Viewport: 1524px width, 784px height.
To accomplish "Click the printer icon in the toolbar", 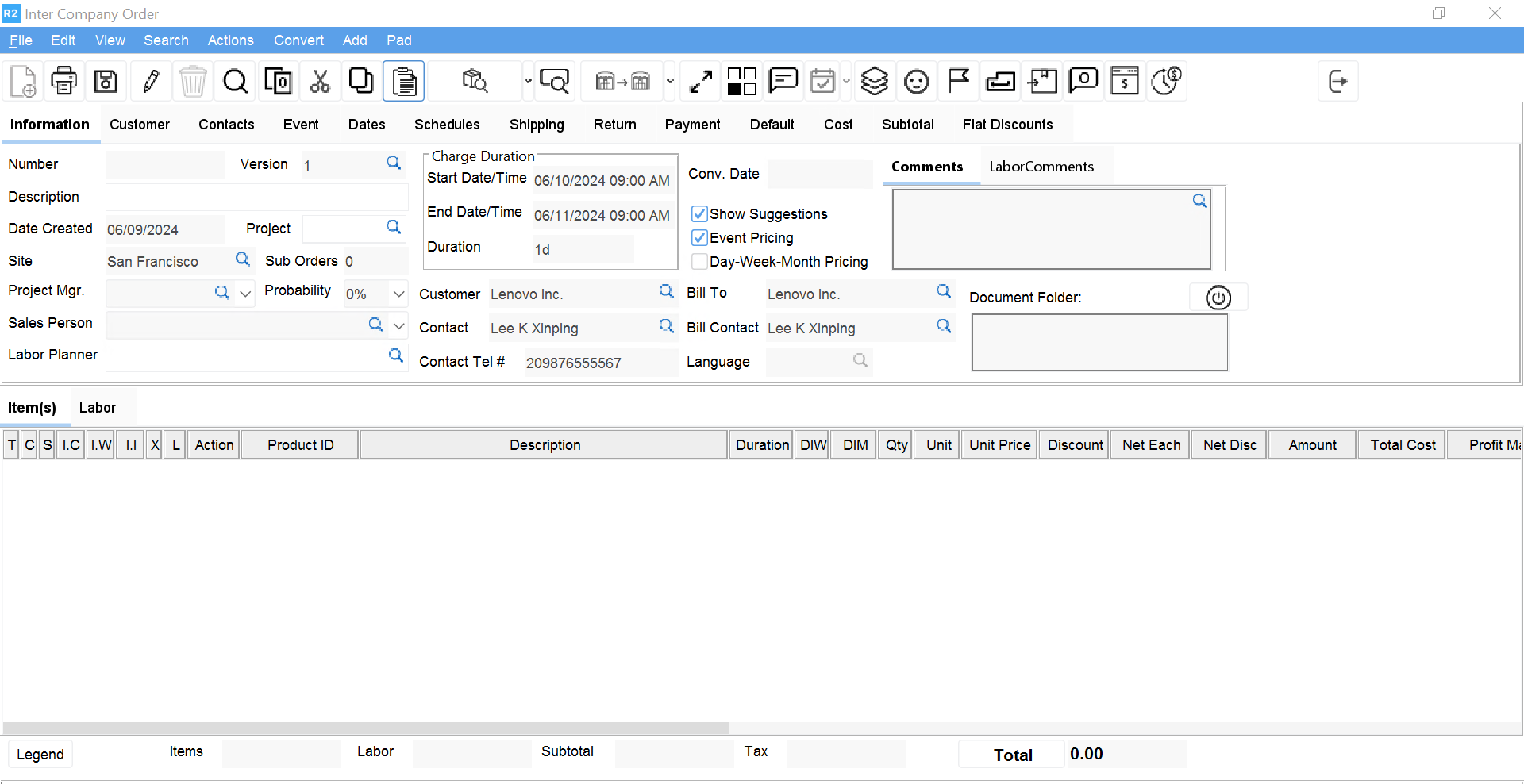I will coord(63,81).
